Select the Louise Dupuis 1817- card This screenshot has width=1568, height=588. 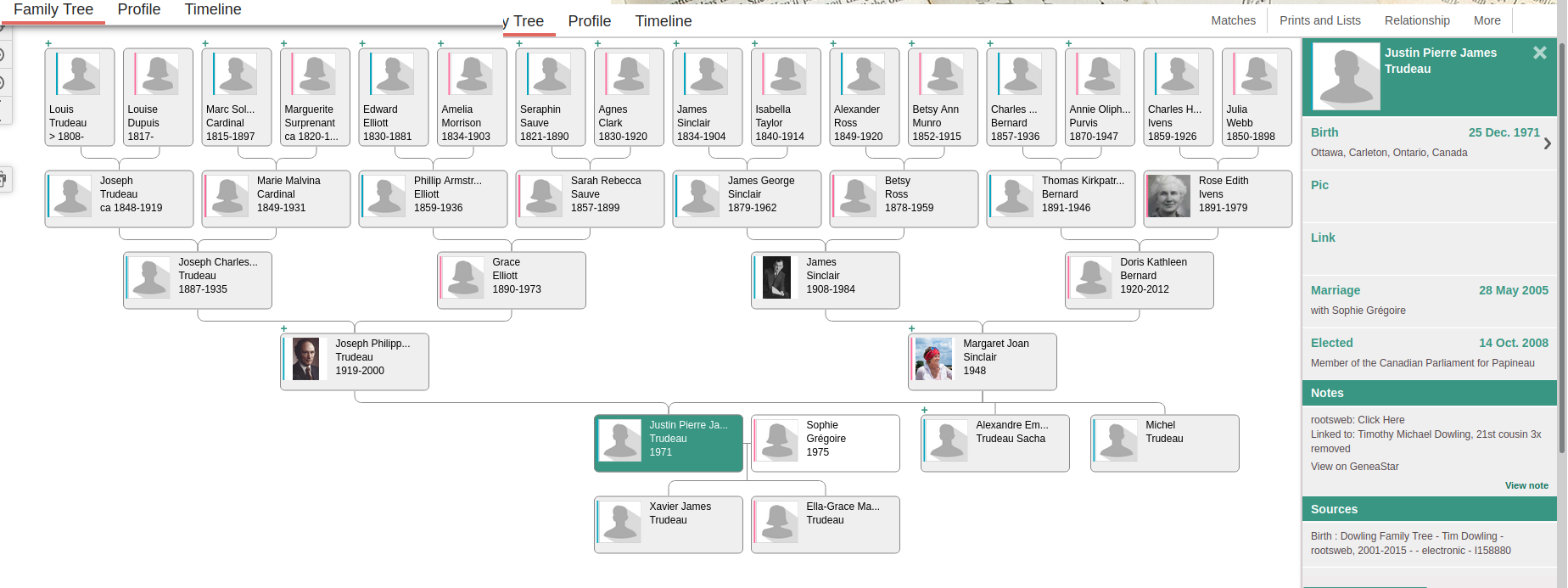(158, 97)
